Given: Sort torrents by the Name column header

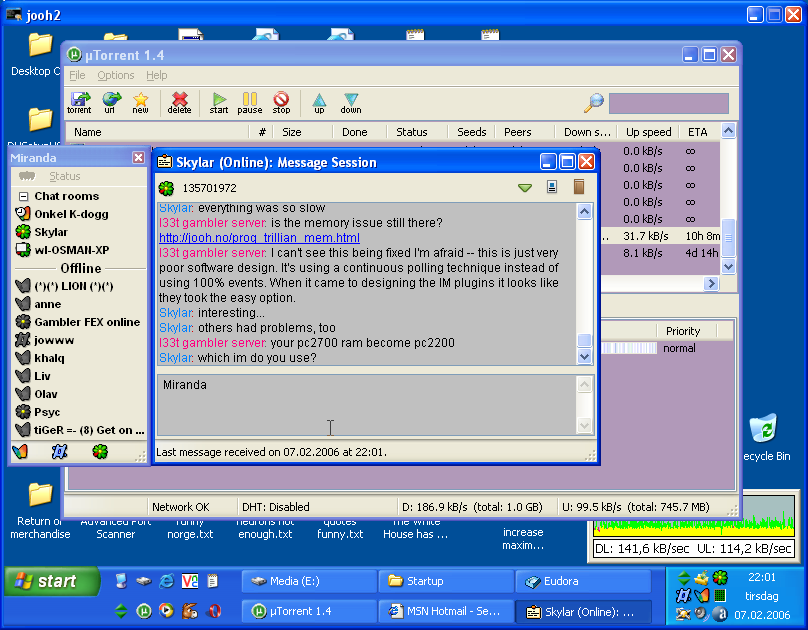Looking at the screenshot, I should pos(158,132).
